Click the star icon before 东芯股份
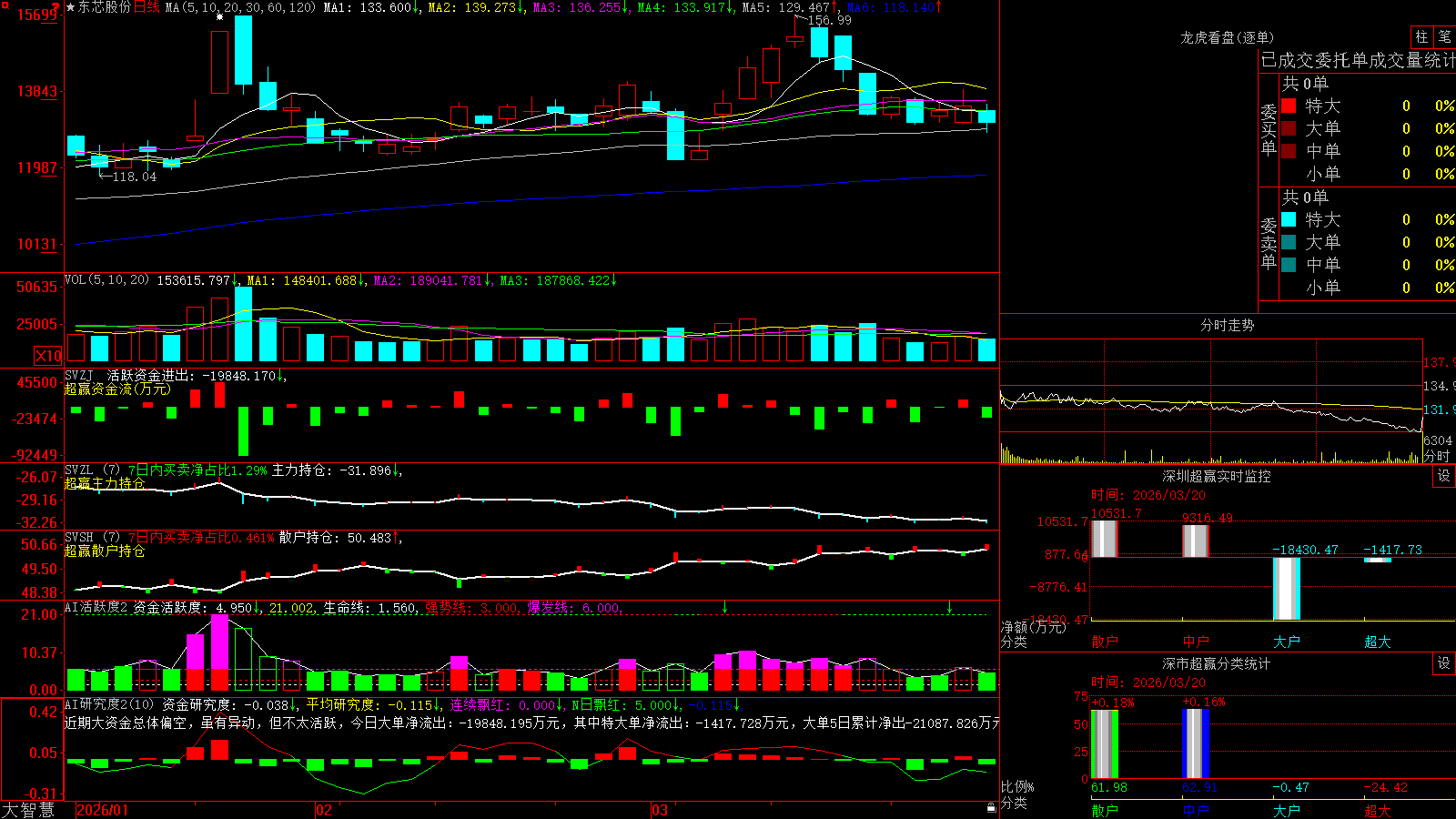The width and height of the screenshot is (1456, 819). [71, 7]
